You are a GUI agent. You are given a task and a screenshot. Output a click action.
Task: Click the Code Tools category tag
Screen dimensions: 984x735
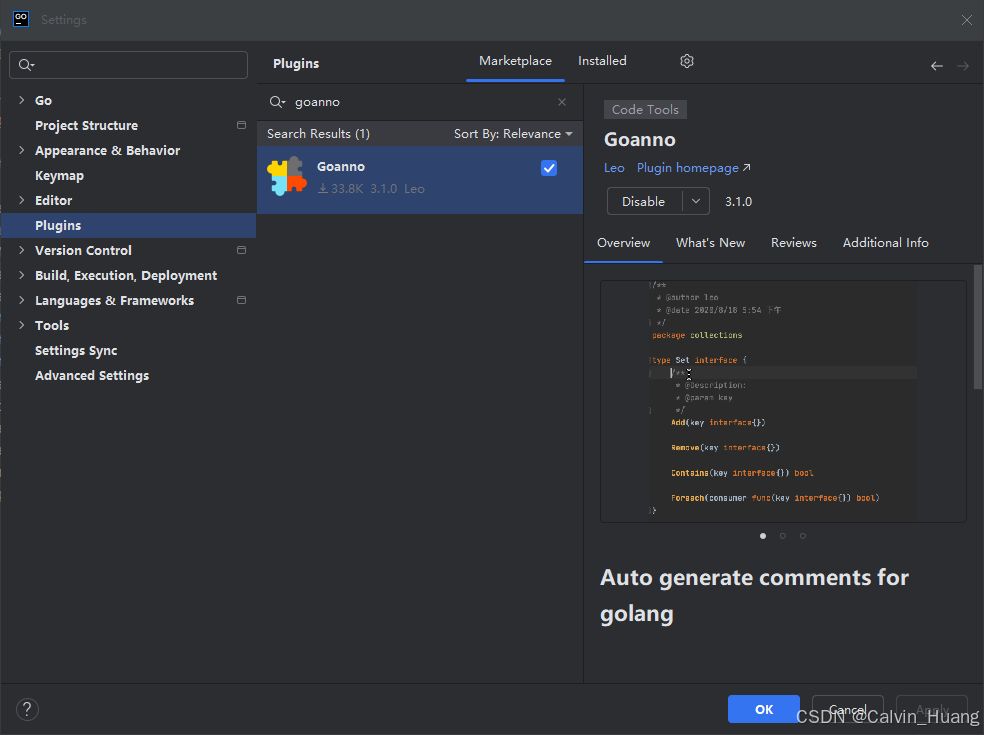(x=645, y=110)
